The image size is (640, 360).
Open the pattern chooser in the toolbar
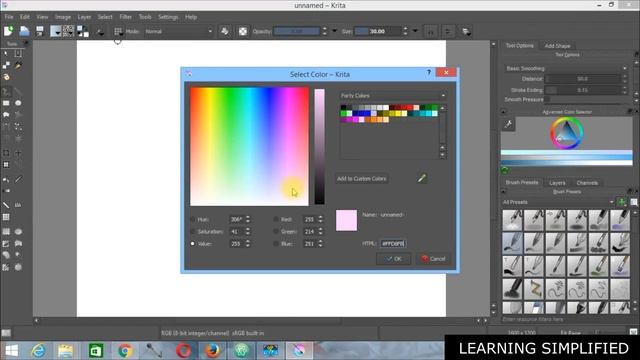coord(69,31)
